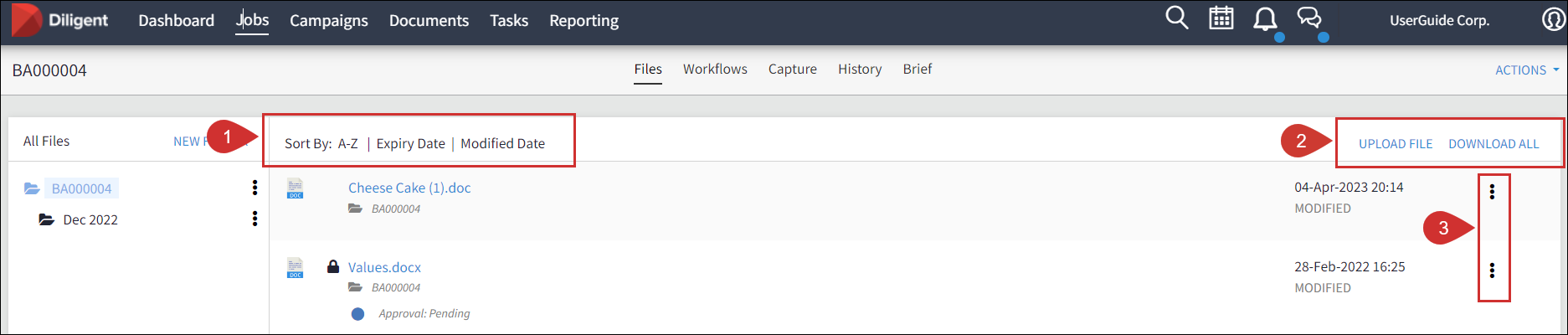1568x335 pixels.
Task: Open the chat messages icon
Action: (x=1309, y=18)
